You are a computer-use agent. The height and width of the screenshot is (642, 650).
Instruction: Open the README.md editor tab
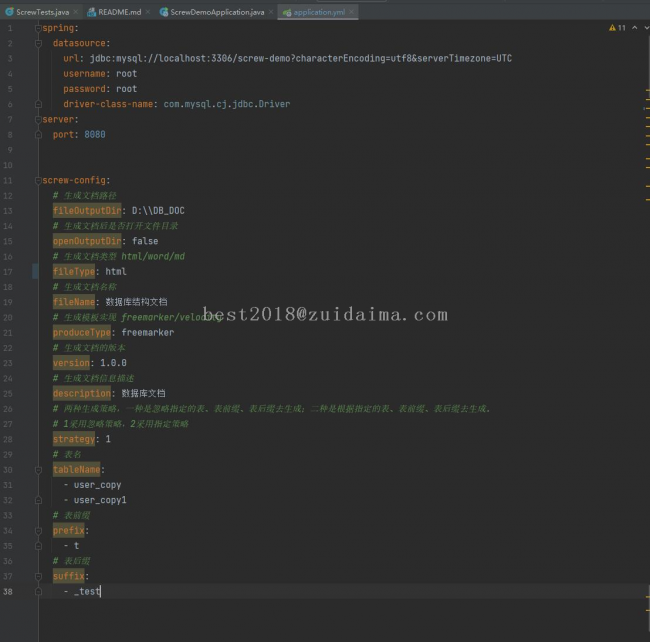tap(118, 12)
